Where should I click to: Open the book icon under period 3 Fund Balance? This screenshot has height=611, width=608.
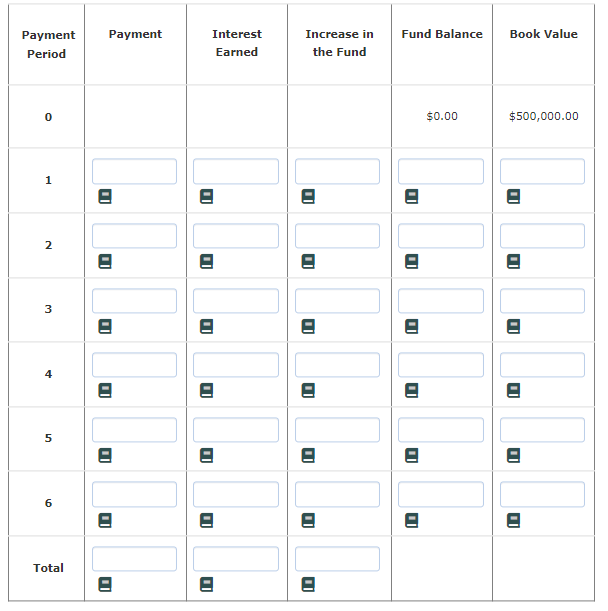pyautogui.click(x=412, y=327)
